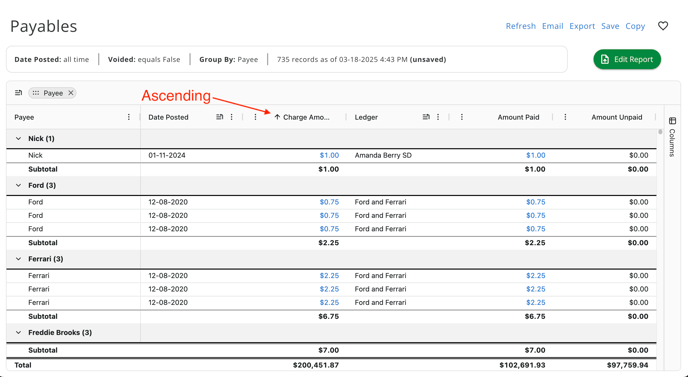This screenshot has height=377, width=688.
Task: Click the green Edit Report button
Action: [x=627, y=59]
